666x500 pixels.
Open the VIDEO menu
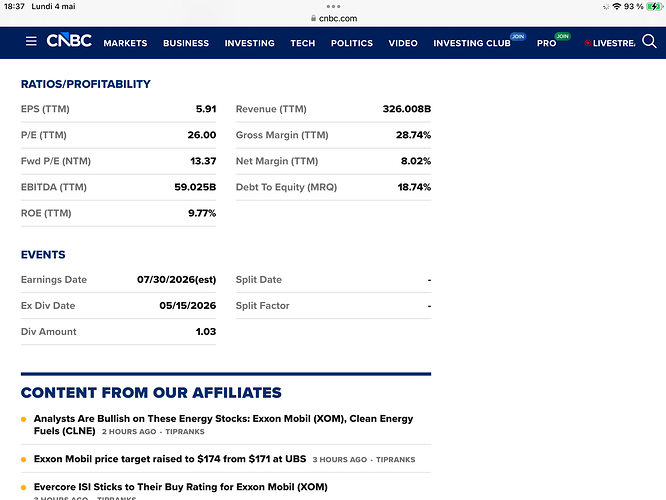403,43
